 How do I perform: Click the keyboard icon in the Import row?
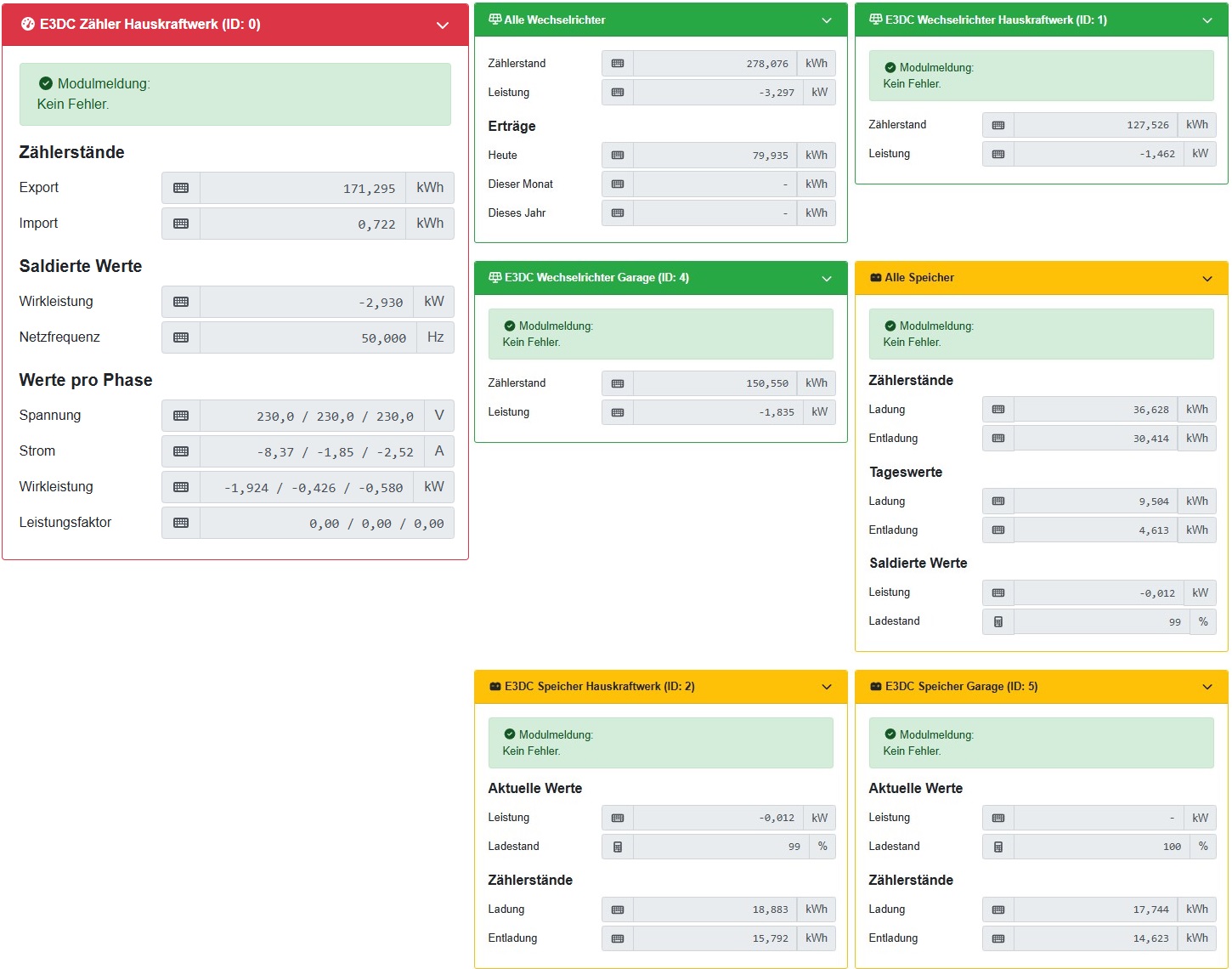(x=181, y=224)
